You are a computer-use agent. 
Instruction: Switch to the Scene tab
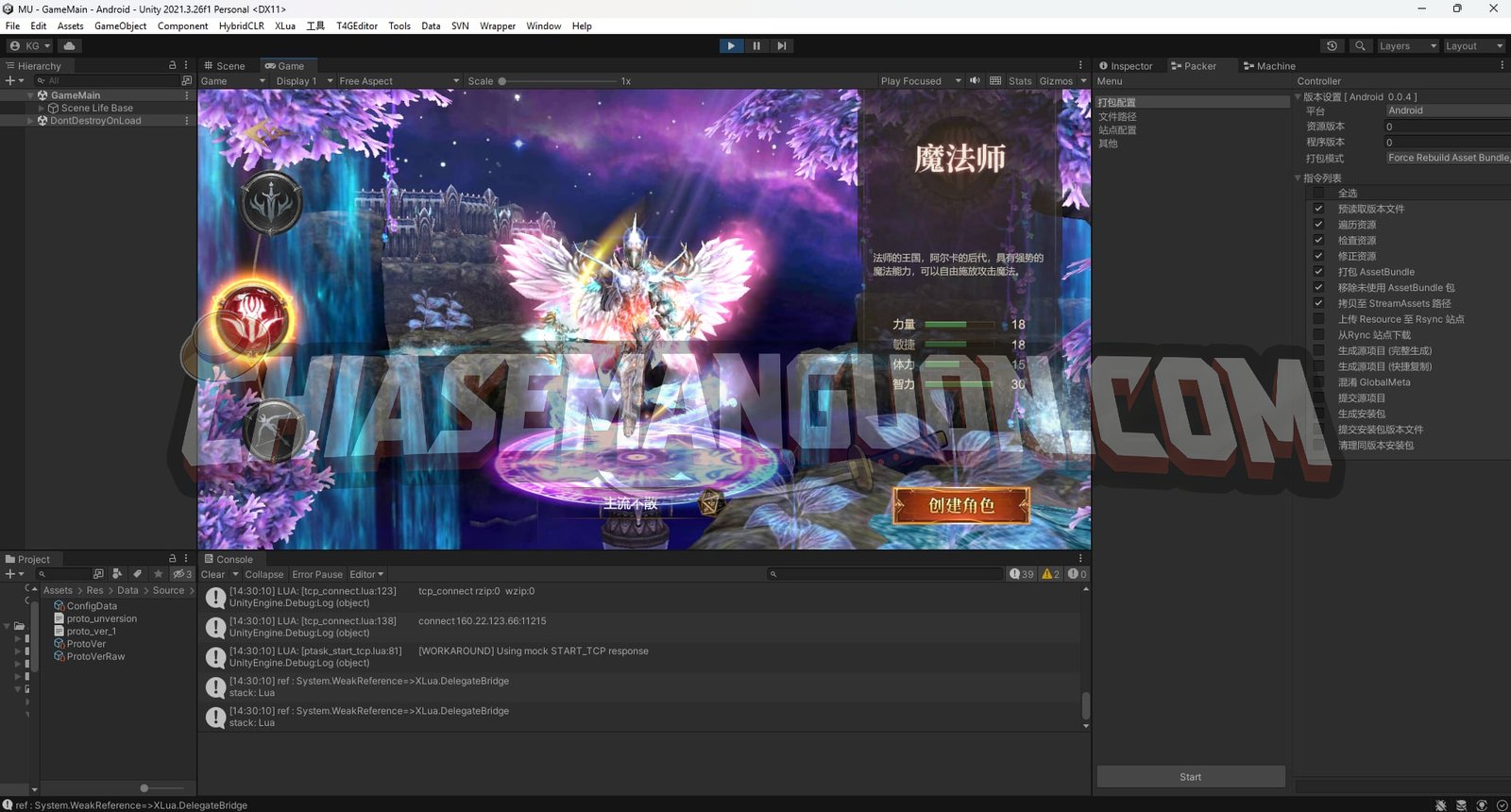(225, 66)
